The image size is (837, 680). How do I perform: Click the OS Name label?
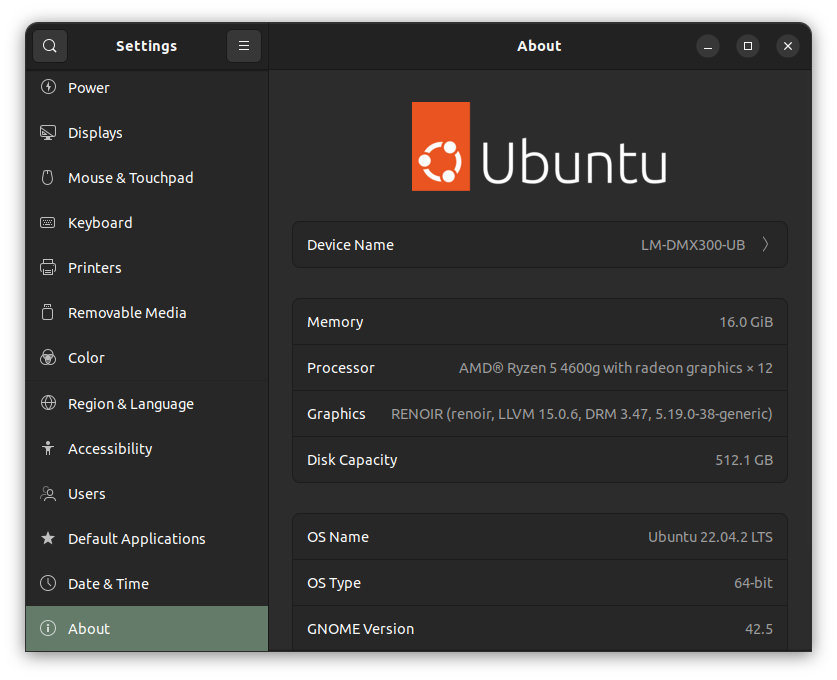(338, 537)
